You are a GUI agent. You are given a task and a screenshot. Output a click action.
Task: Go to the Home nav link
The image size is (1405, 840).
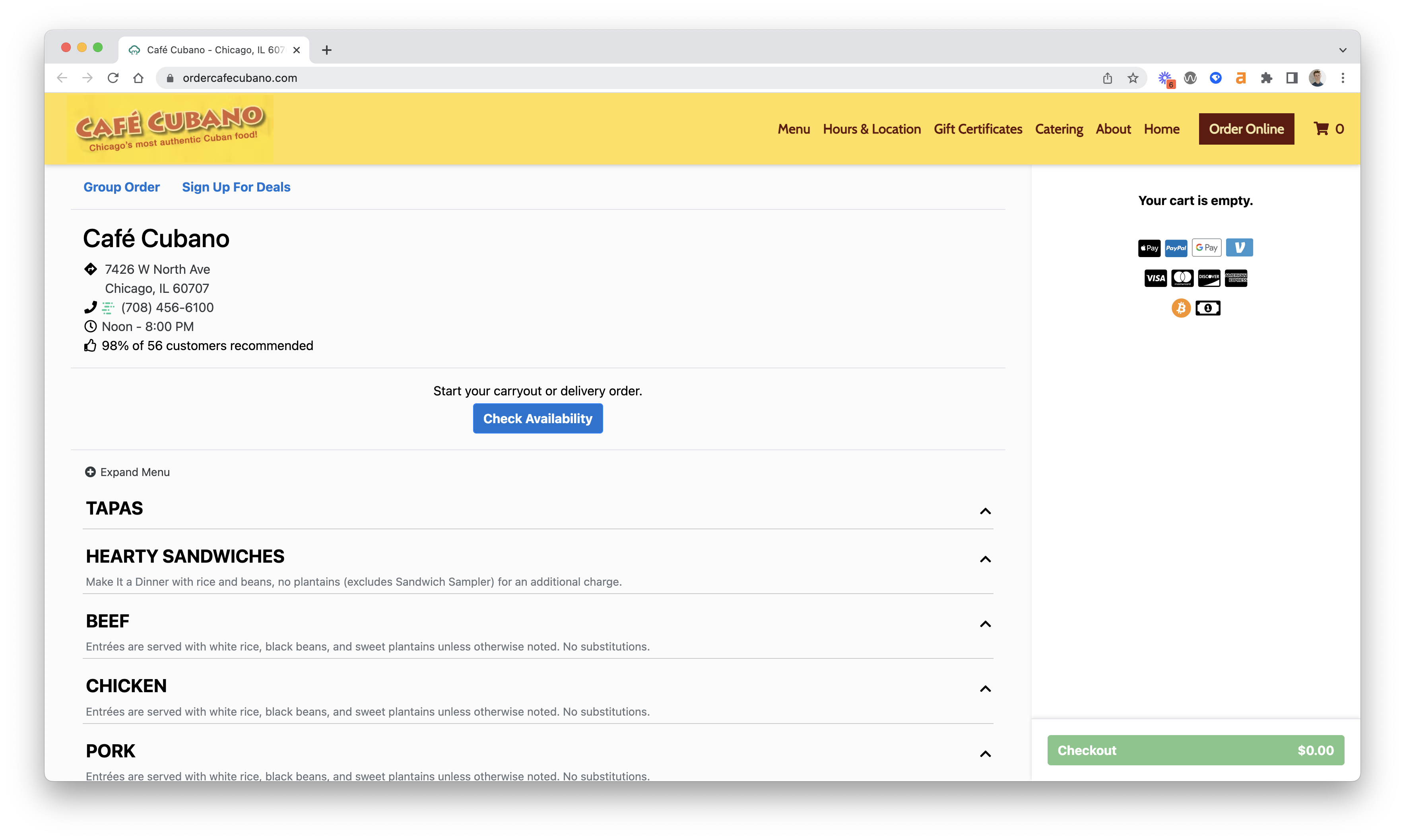tap(1161, 129)
